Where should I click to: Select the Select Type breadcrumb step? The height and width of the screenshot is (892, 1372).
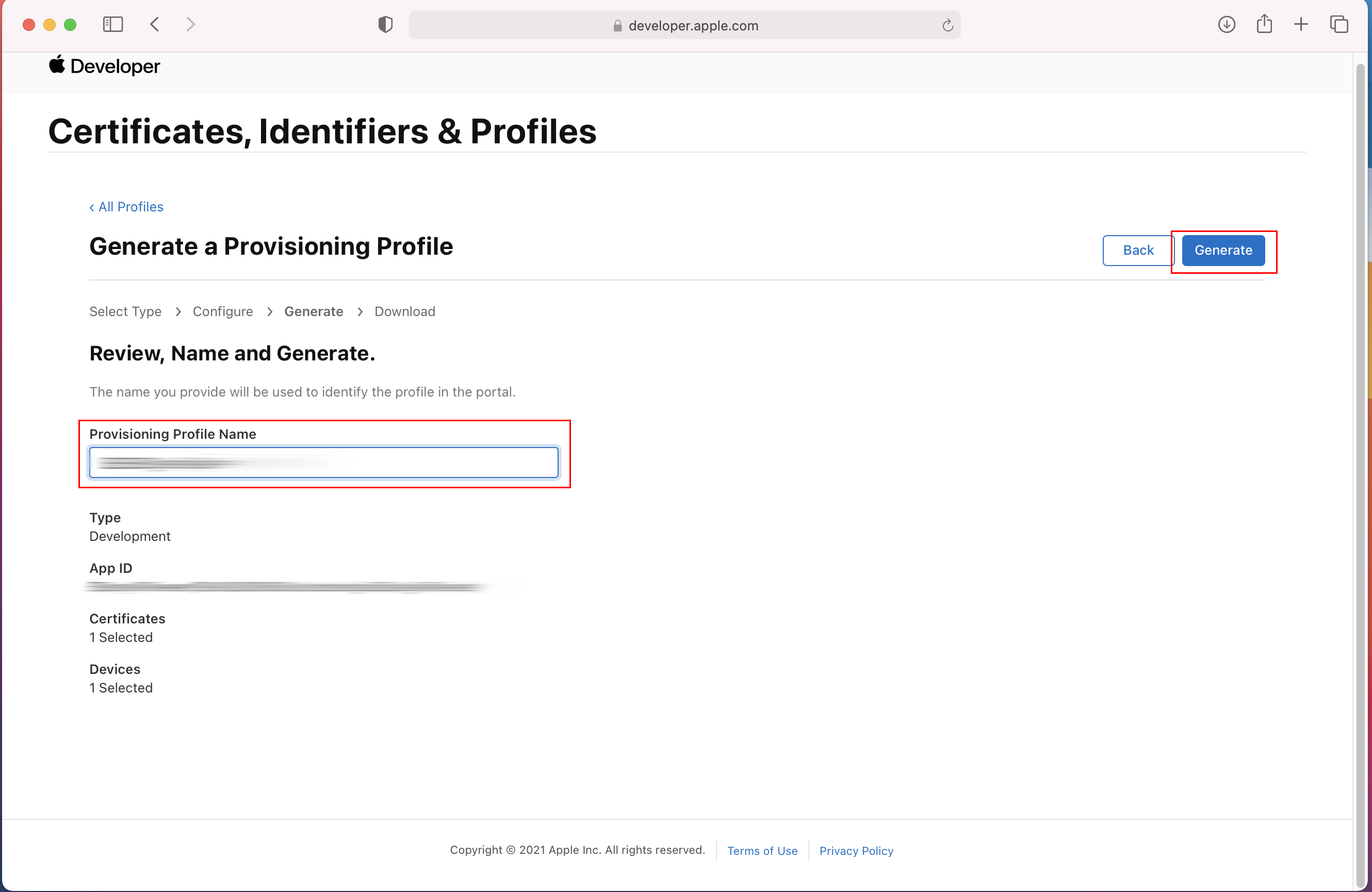pos(125,311)
